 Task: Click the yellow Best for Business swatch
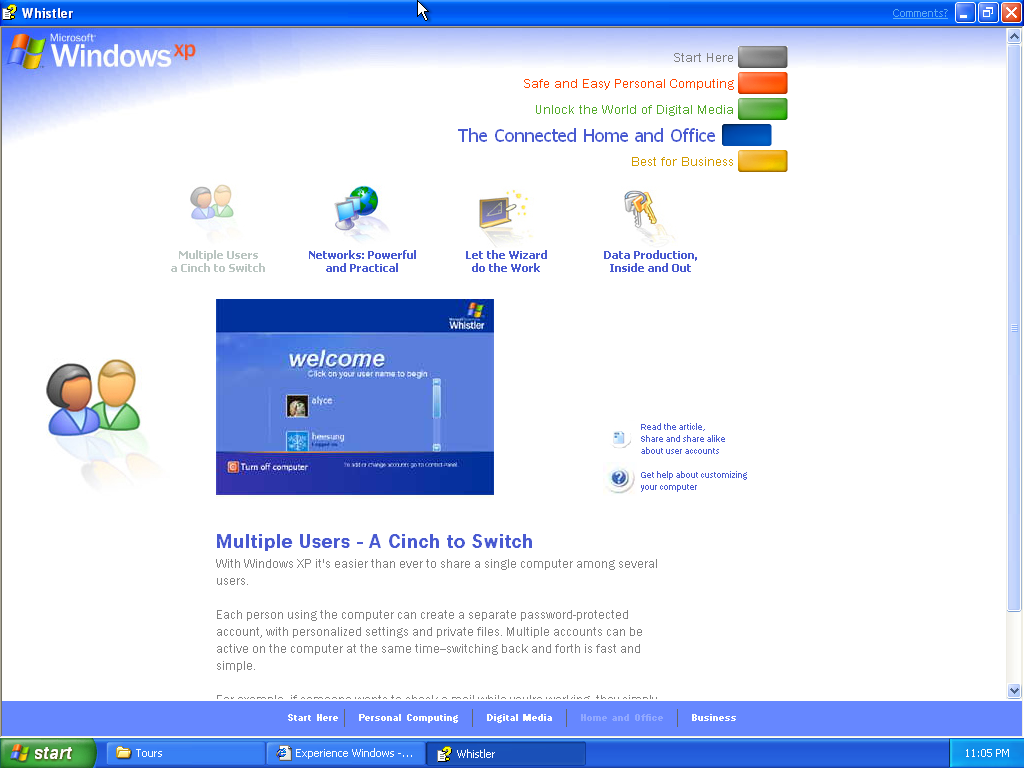coord(762,161)
